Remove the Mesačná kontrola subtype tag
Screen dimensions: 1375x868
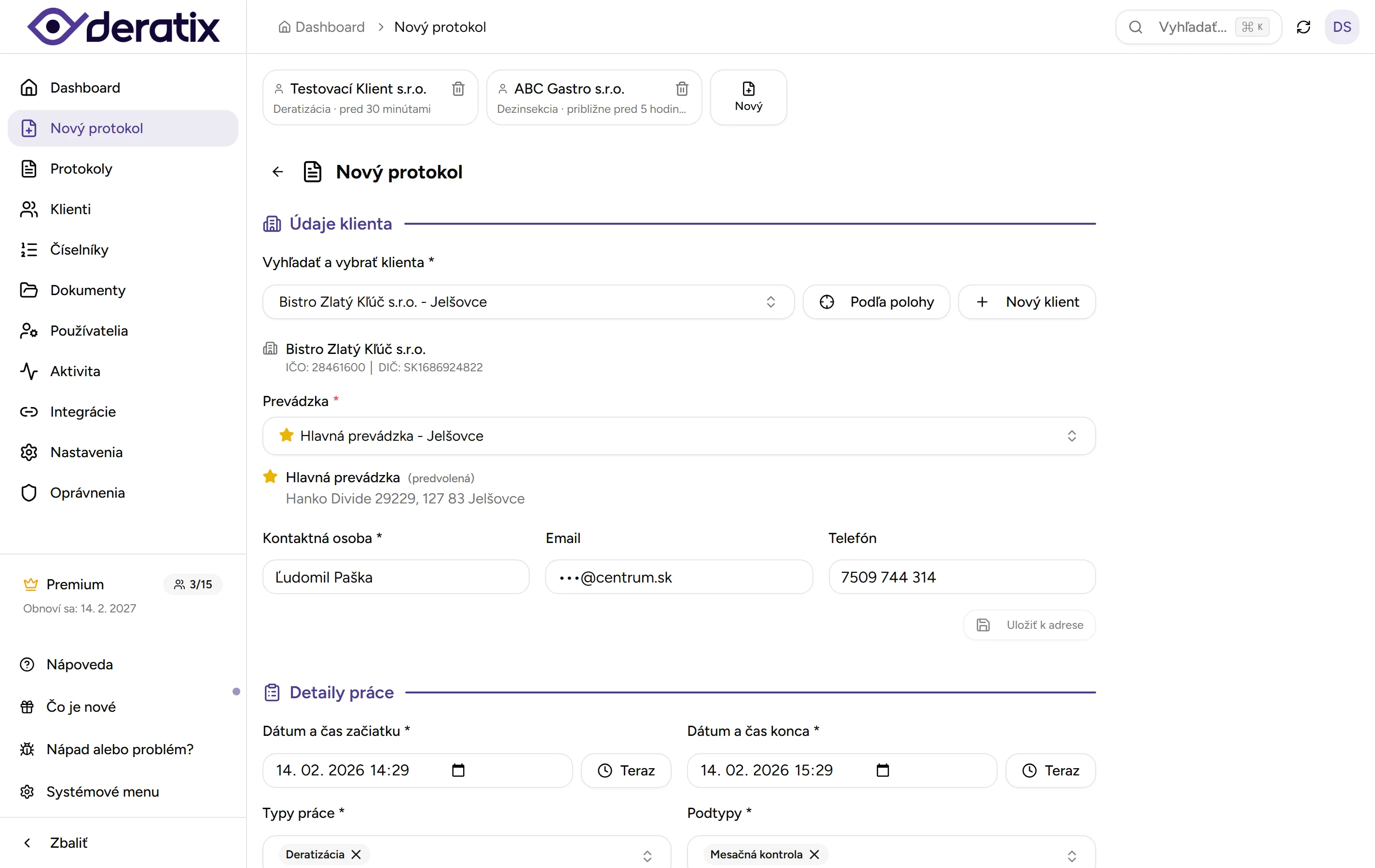click(814, 854)
